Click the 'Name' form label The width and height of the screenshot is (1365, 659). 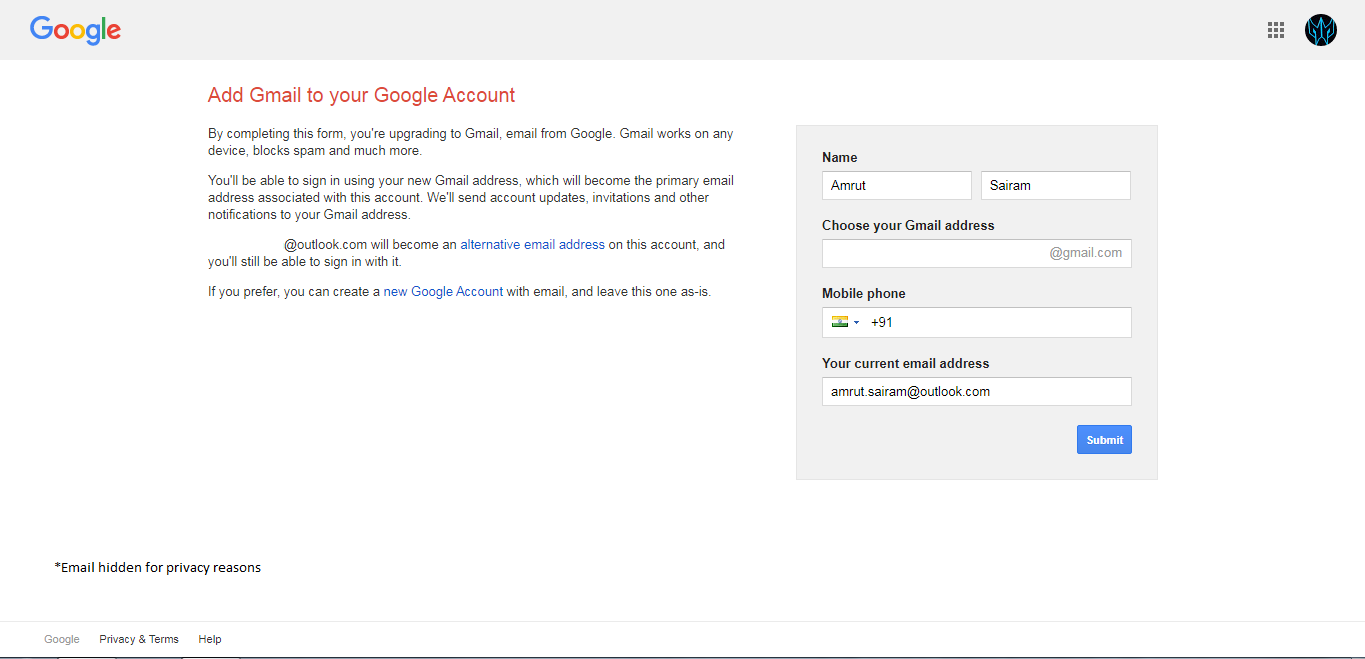[x=840, y=157]
